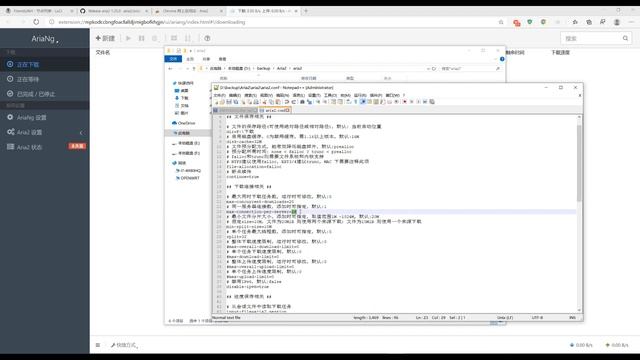This screenshot has width=640, height=360.
Task: Click the red extension icon in browser toolbar
Action: click(x=517, y=22)
